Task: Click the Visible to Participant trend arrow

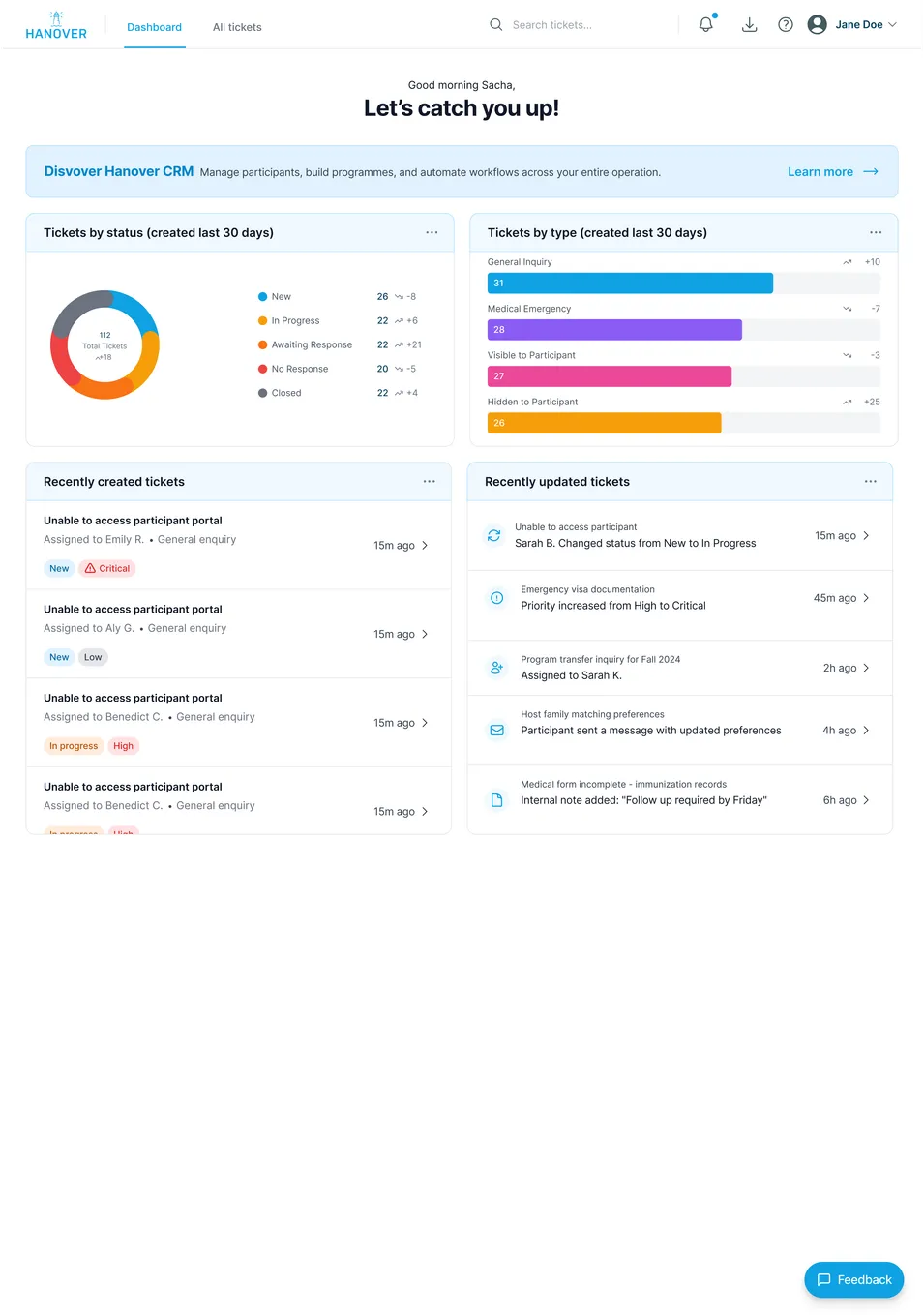Action: click(848, 355)
